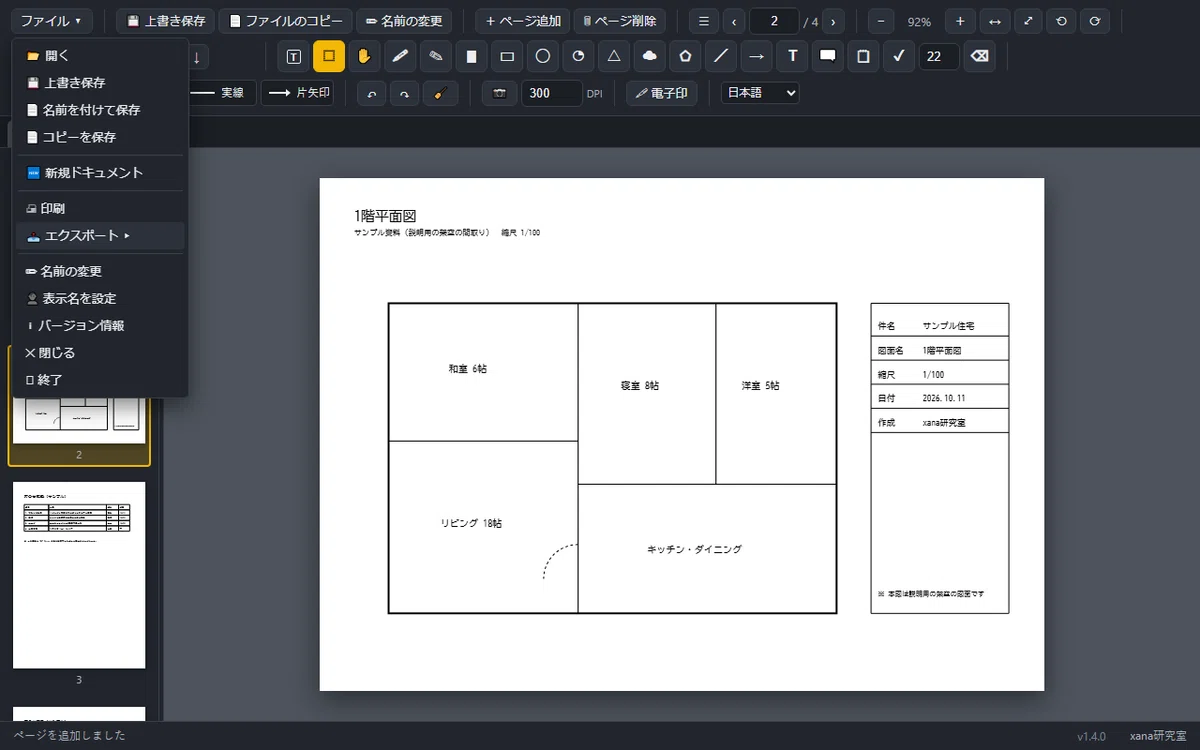The image size is (1200, 750).
Task: Expand the エクスポート submenu
Action: coord(100,236)
